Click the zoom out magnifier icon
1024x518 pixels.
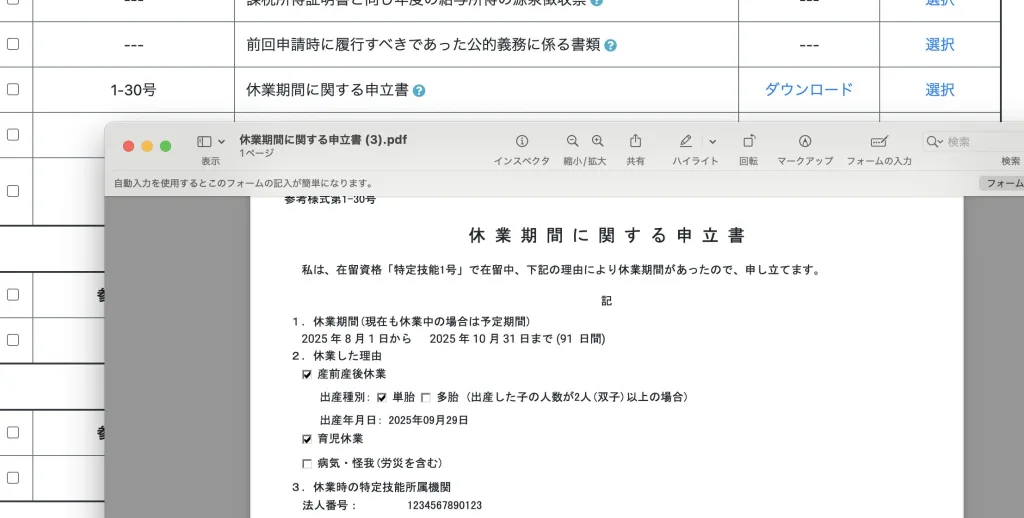(573, 142)
